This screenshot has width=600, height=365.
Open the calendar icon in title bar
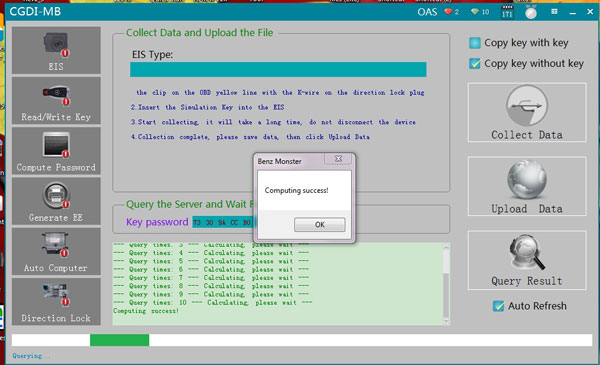(x=507, y=12)
